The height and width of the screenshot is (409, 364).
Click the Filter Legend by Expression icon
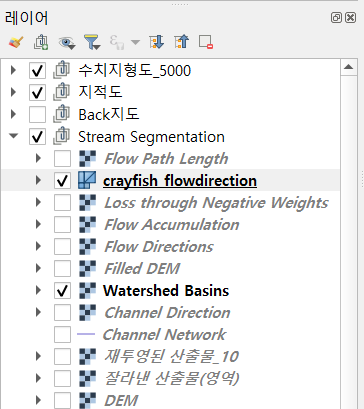117,42
